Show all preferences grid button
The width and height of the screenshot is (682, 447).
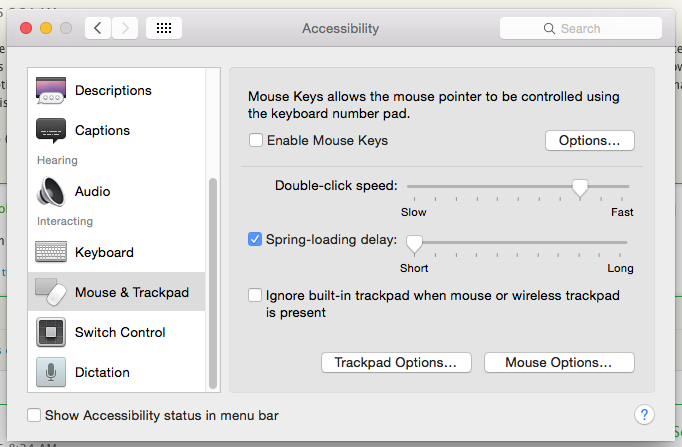tap(164, 28)
